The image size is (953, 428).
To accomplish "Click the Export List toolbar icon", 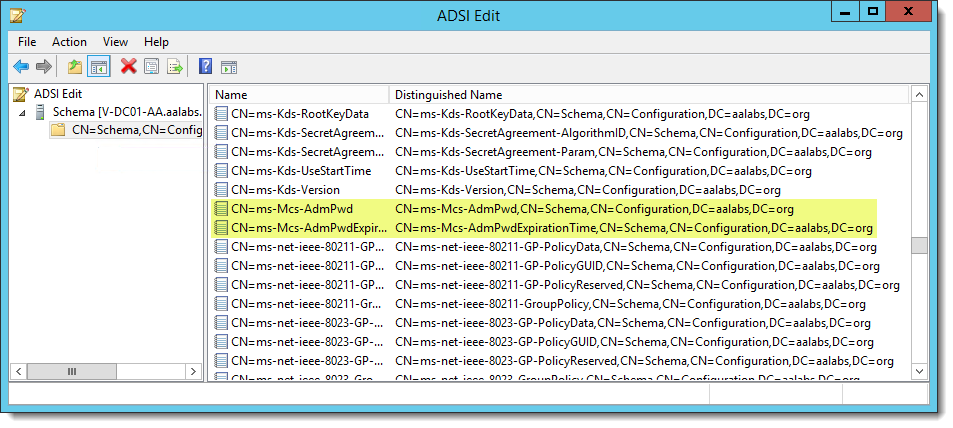I will click(x=175, y=67).
